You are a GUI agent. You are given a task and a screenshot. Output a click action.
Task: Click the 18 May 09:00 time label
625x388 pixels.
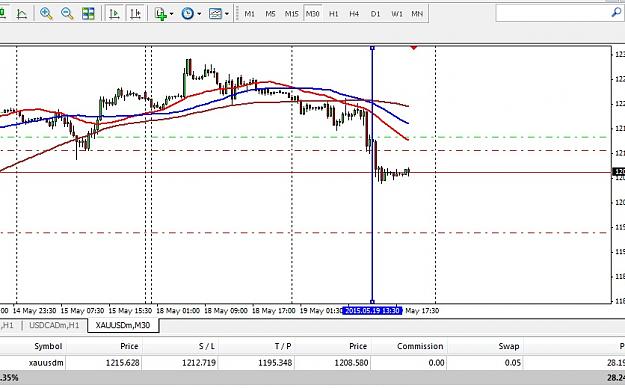point(226,310)
